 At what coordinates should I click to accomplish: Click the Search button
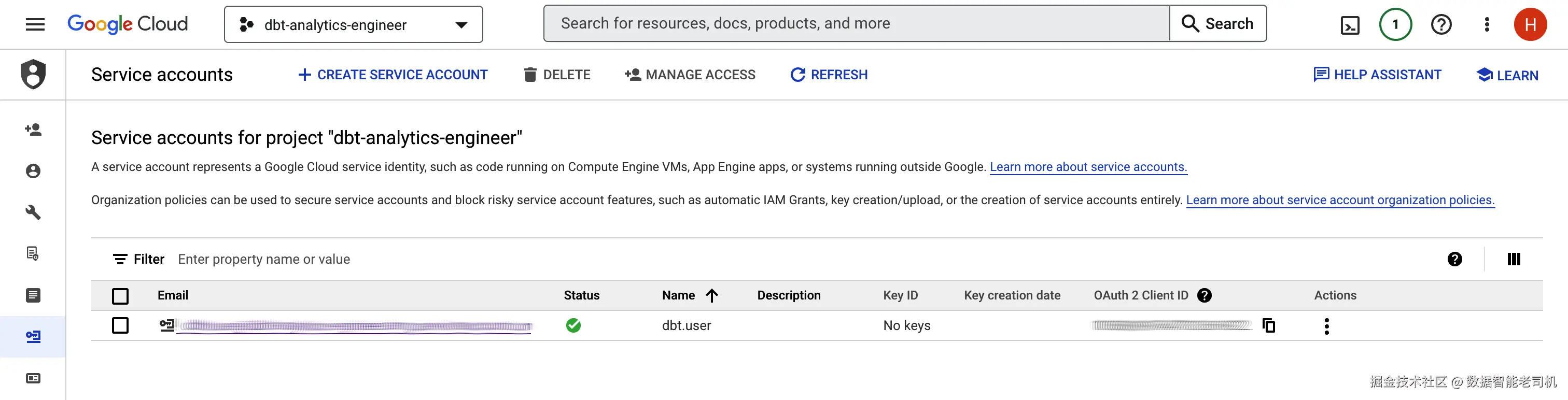[1218, 24]
